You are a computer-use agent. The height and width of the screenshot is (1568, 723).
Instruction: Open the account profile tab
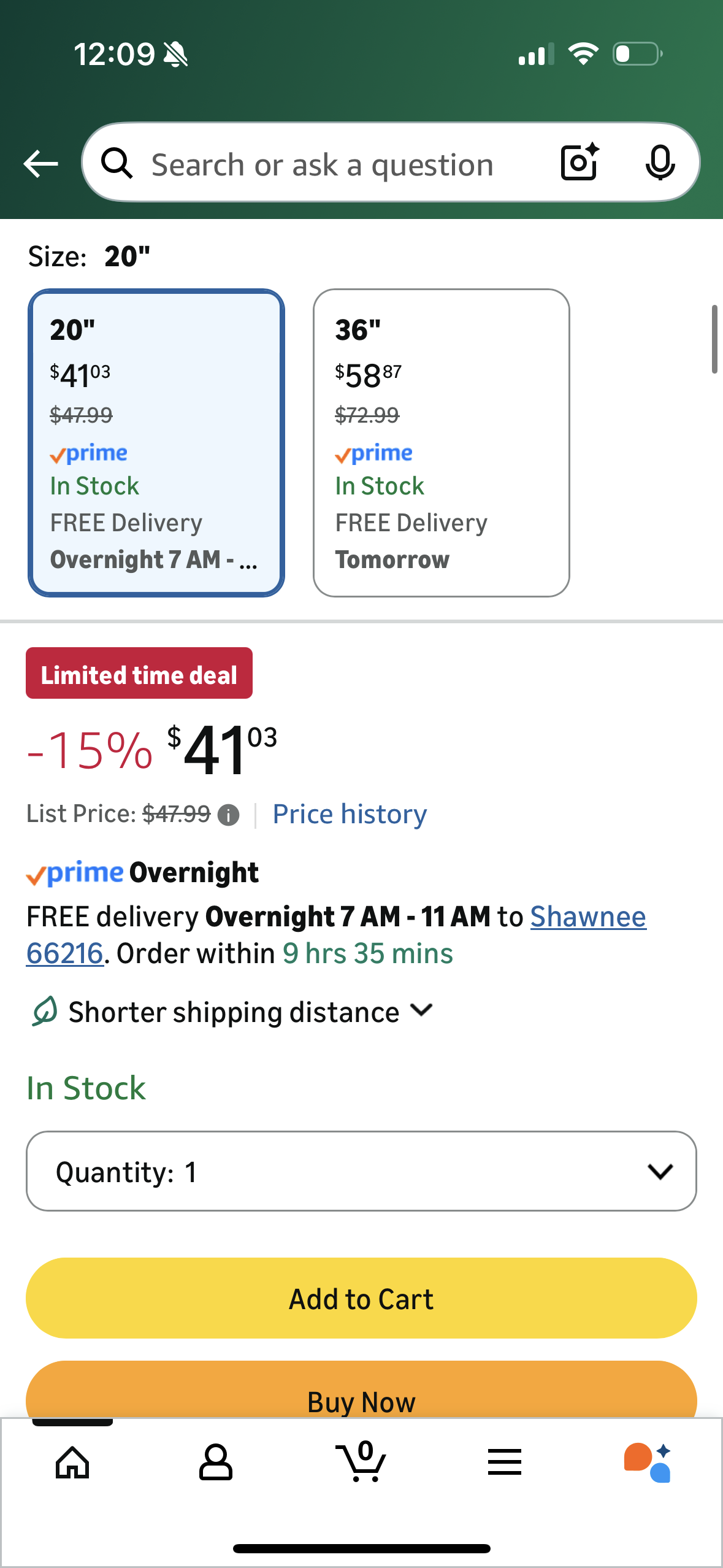click(x=216, y=1462)
